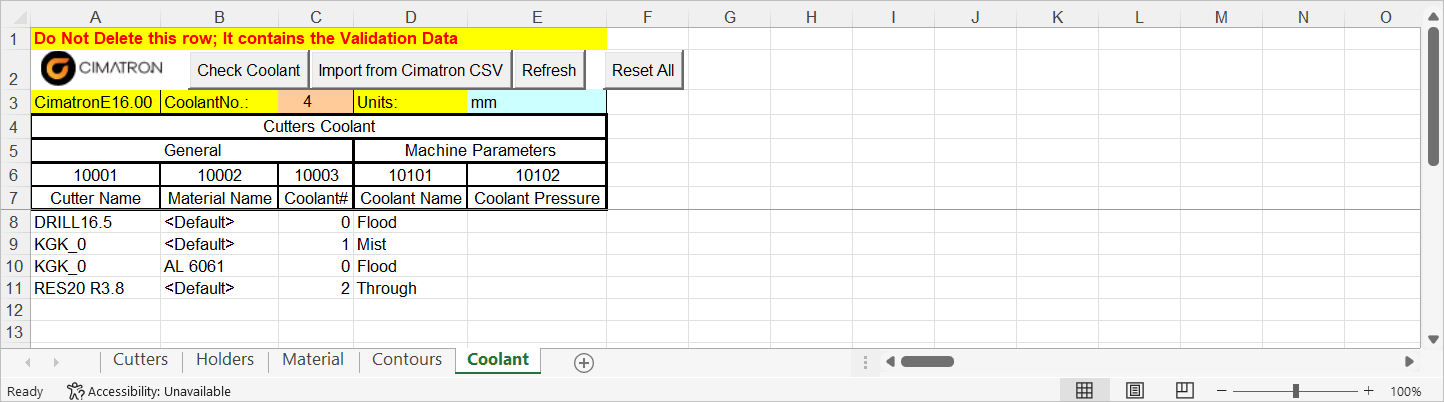1444x402 pixels.
Task: Click the Cimatron logo image
Action: tap(103, 69)
